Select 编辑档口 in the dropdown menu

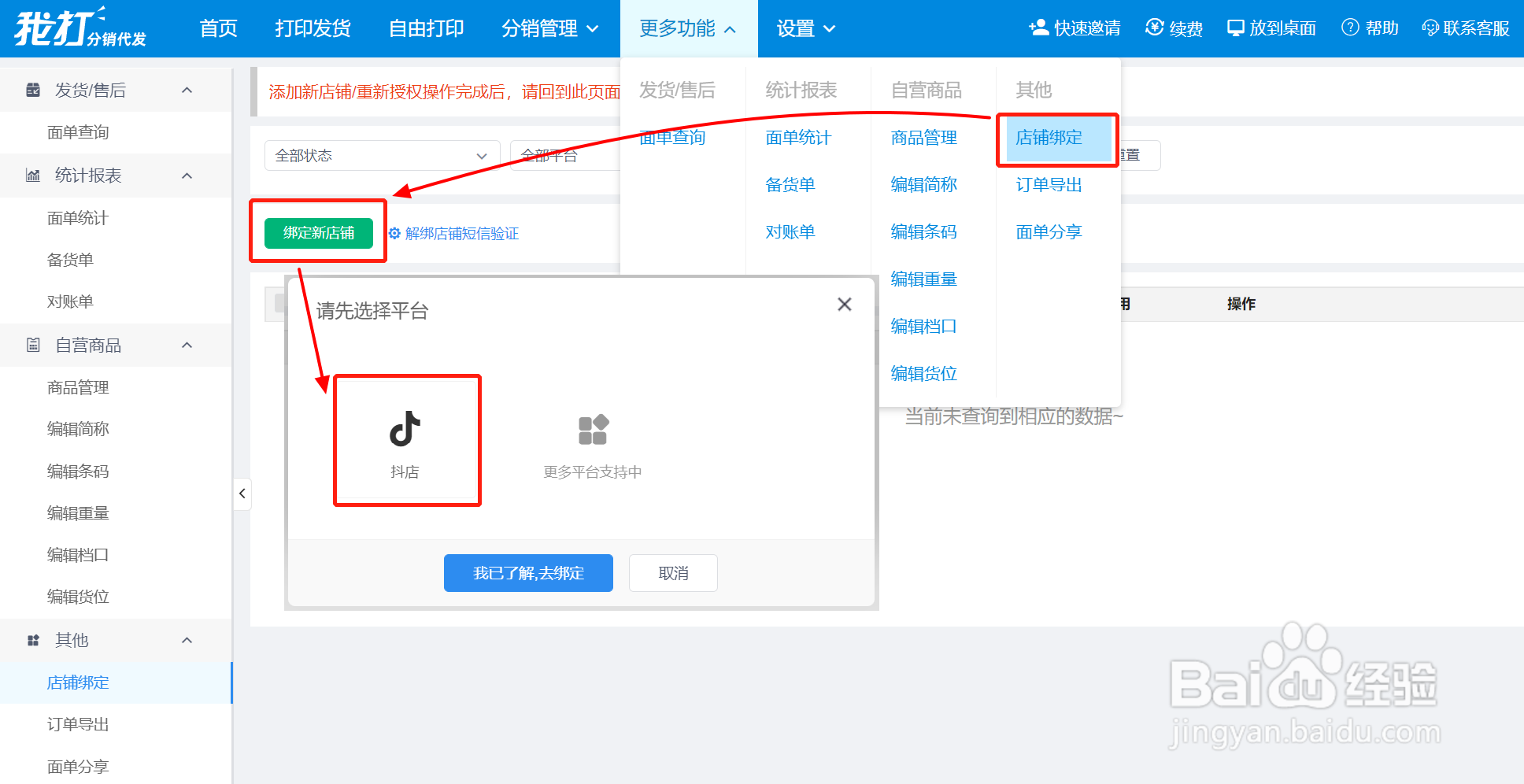(923, 327)
